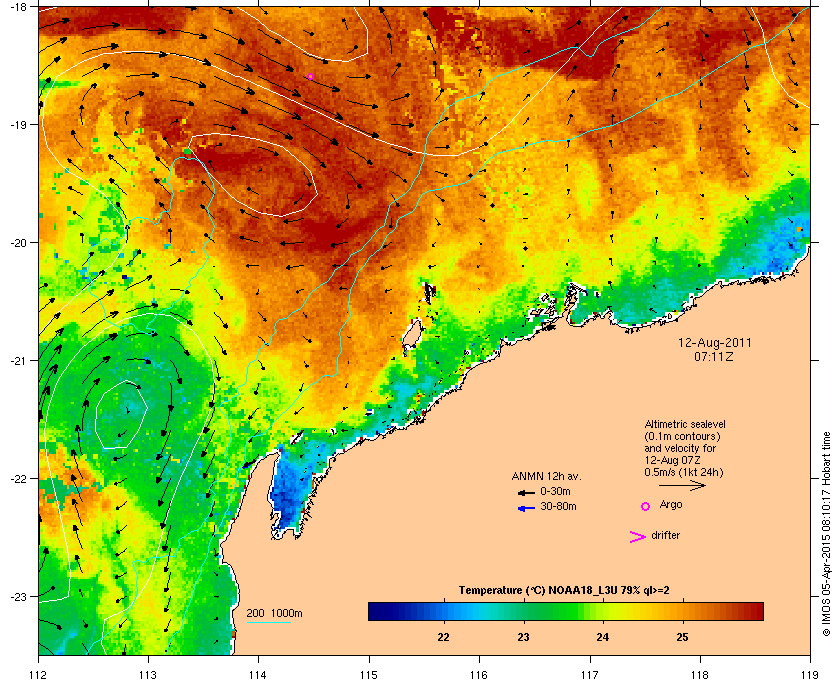Click the "118" longitude axis label

coord(700,675)
